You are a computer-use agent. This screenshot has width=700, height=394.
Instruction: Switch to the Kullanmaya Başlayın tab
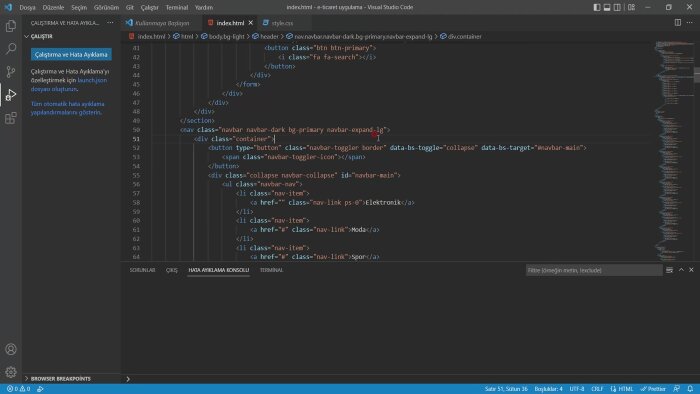[x=162, y=23]
